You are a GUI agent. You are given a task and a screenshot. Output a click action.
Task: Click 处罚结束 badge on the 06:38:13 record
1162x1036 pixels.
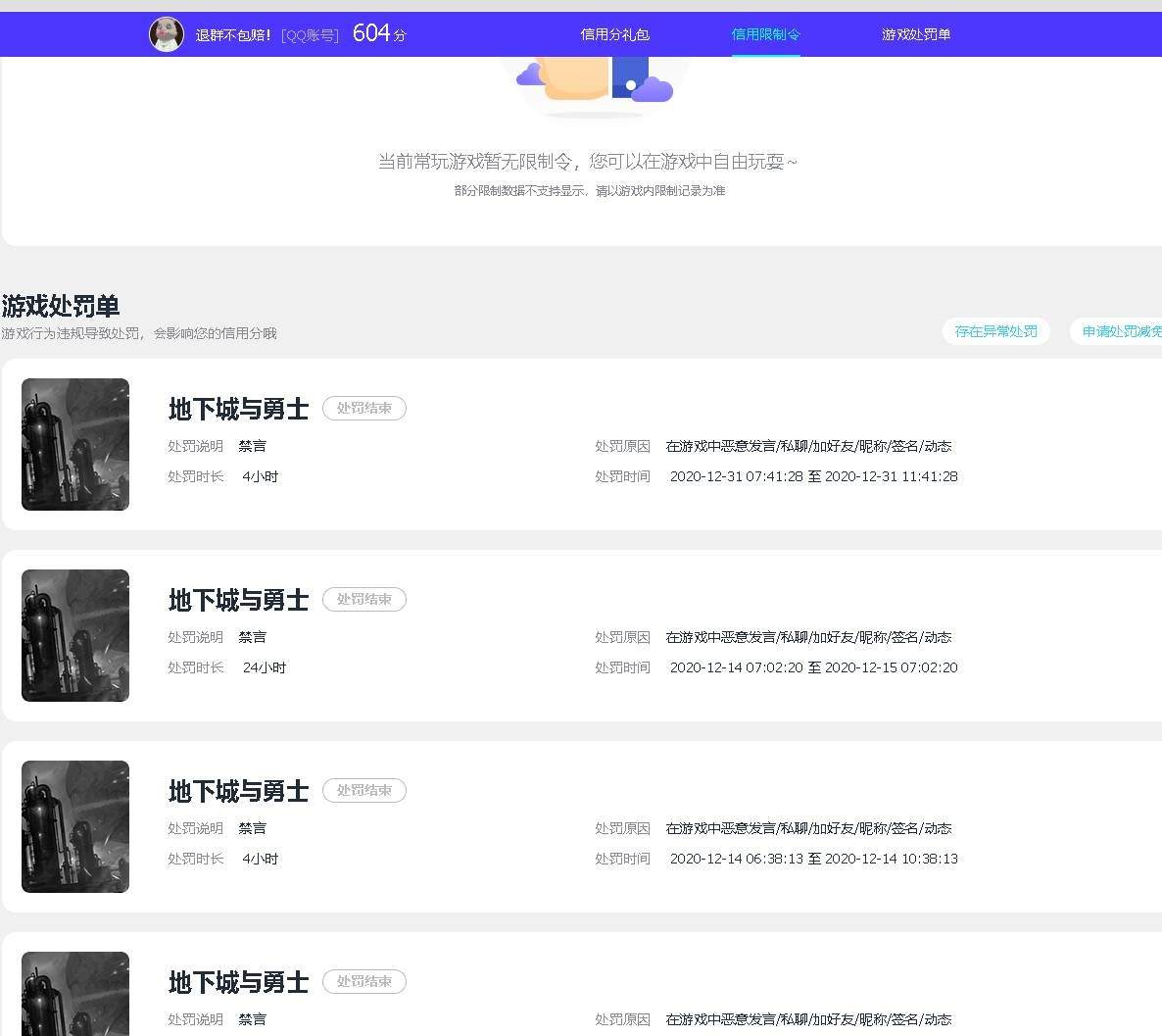[363, 791]
